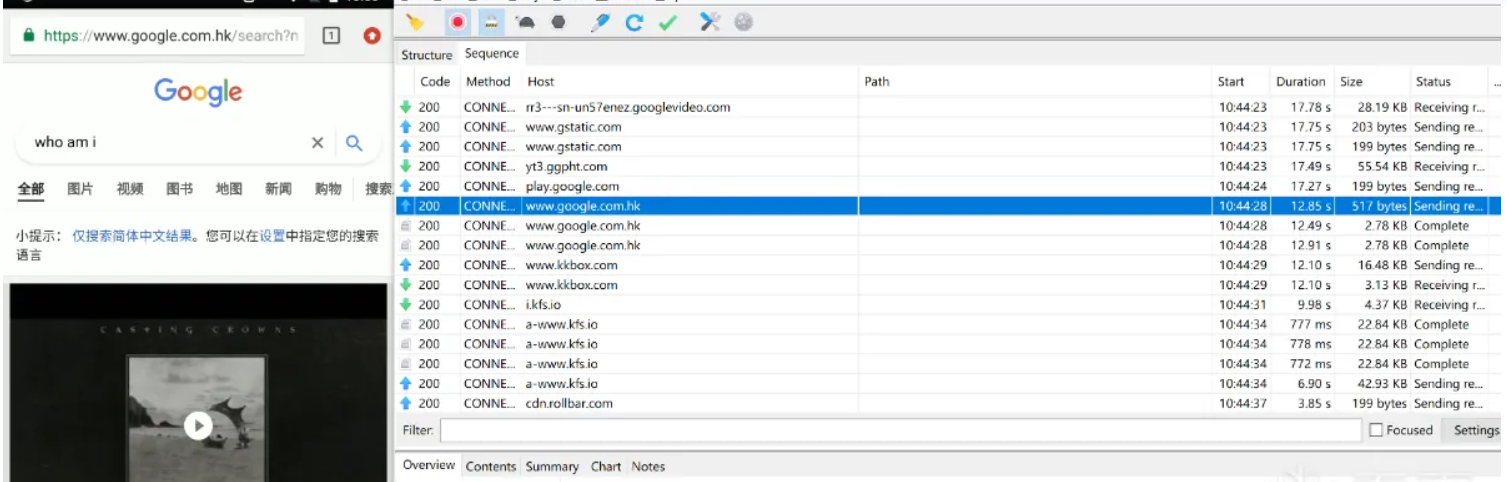Switch to the 视频 results tab

[130, 188]
